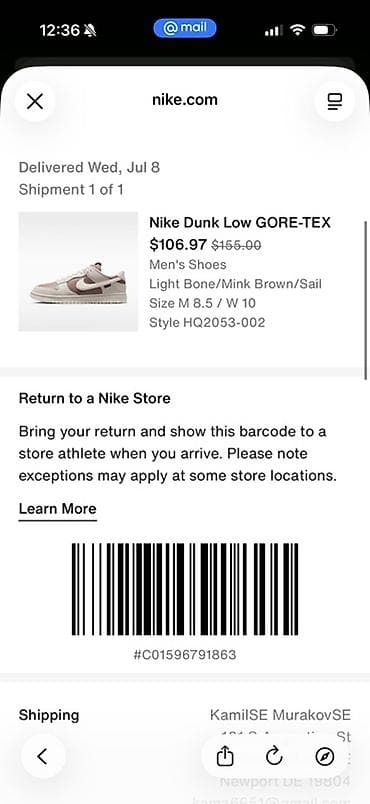This screenshot has height=804, width=370.
Task: Tap the battery indicator
Action: coord(324,30)
